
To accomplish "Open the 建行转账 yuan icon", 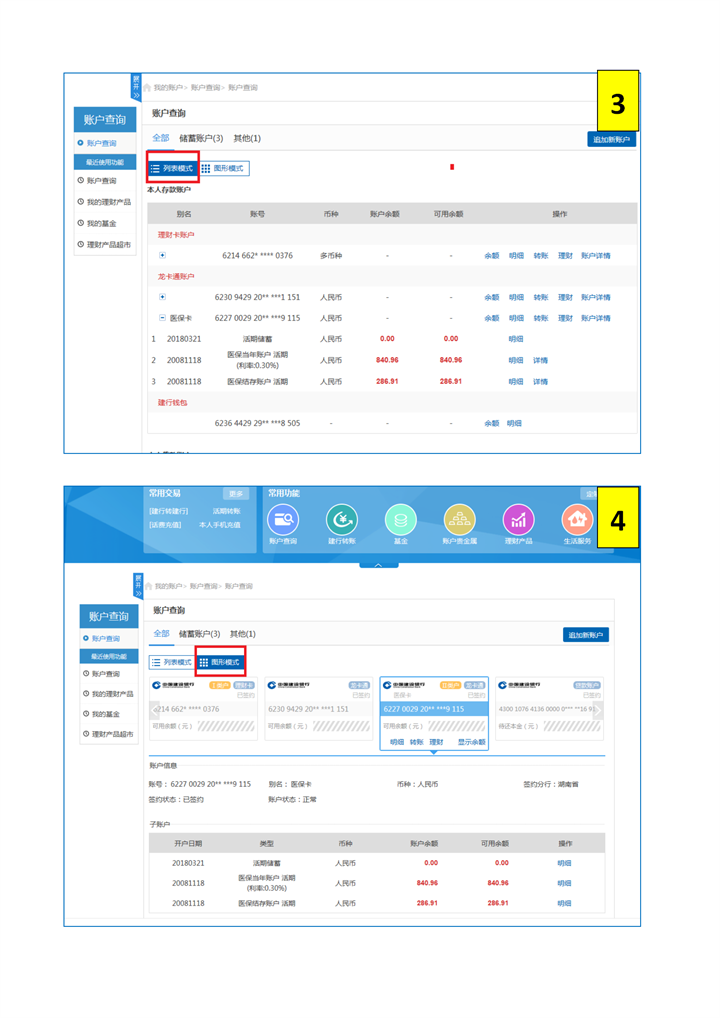I will pyautogui.click(x=342, y=519).
